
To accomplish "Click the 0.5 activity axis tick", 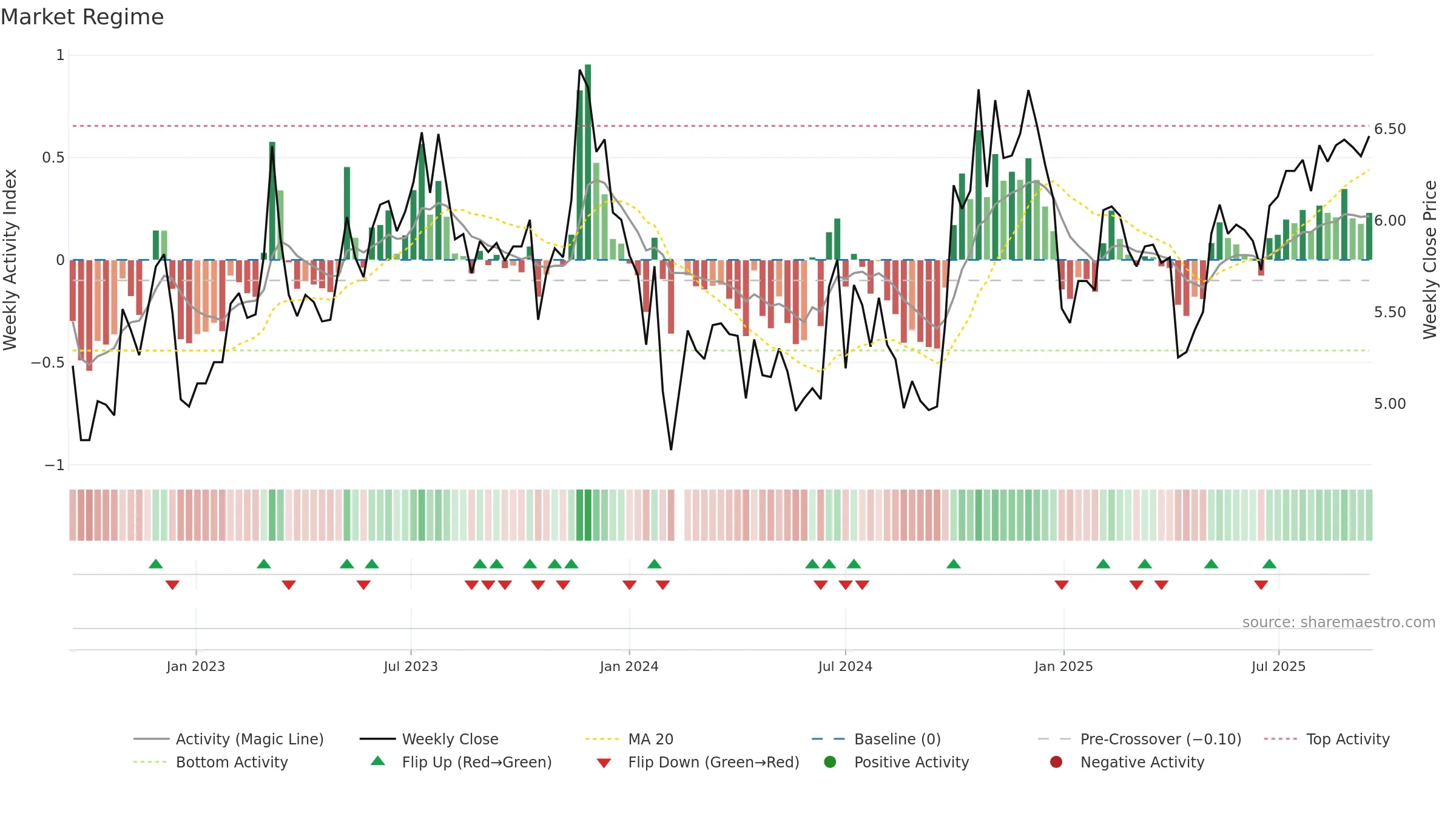I will click(53, 158).
